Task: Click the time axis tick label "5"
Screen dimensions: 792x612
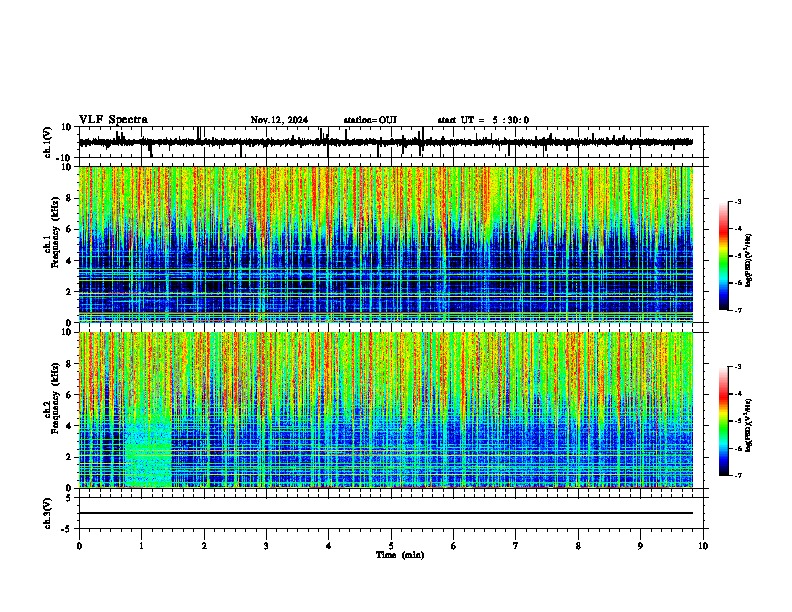Action: coord(391,546)
